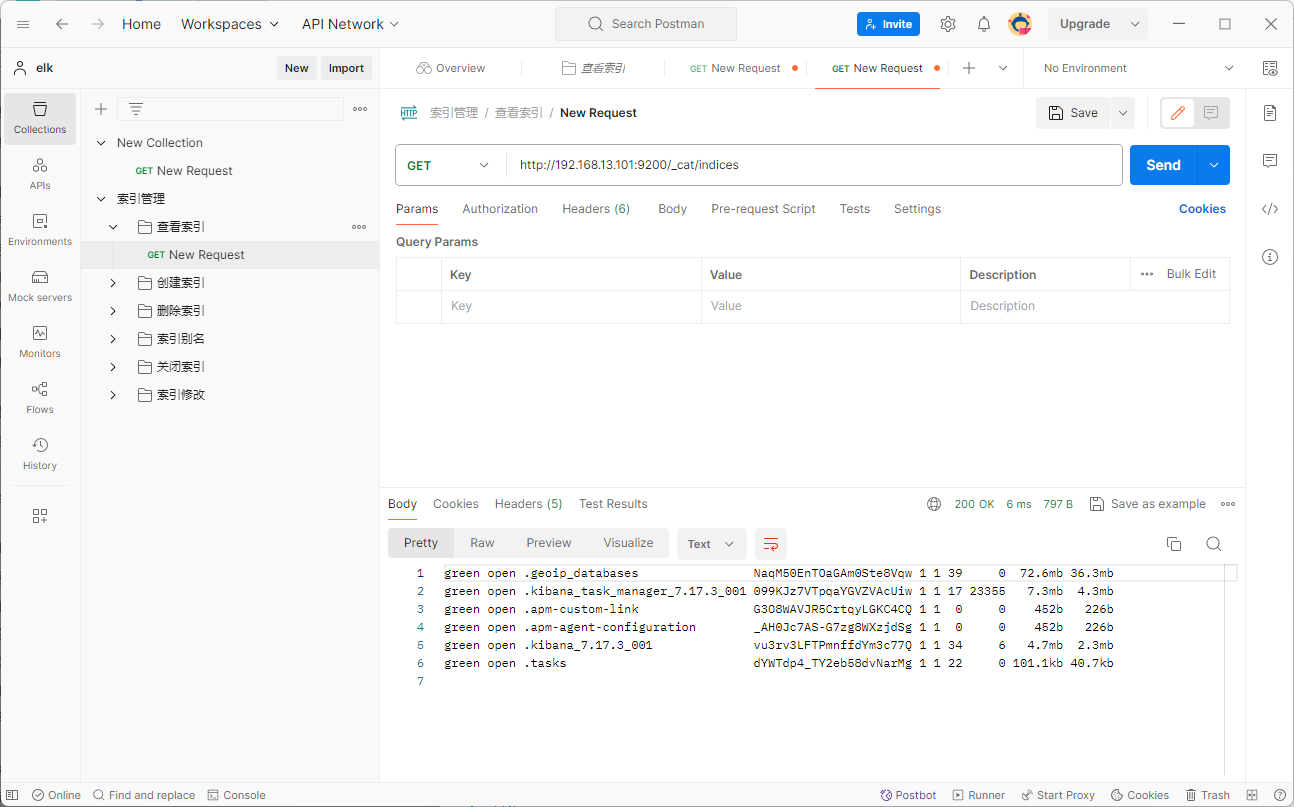1294x807 pixels.
Task: Search the response using magnifier icon
Action: pos(1213,544)
